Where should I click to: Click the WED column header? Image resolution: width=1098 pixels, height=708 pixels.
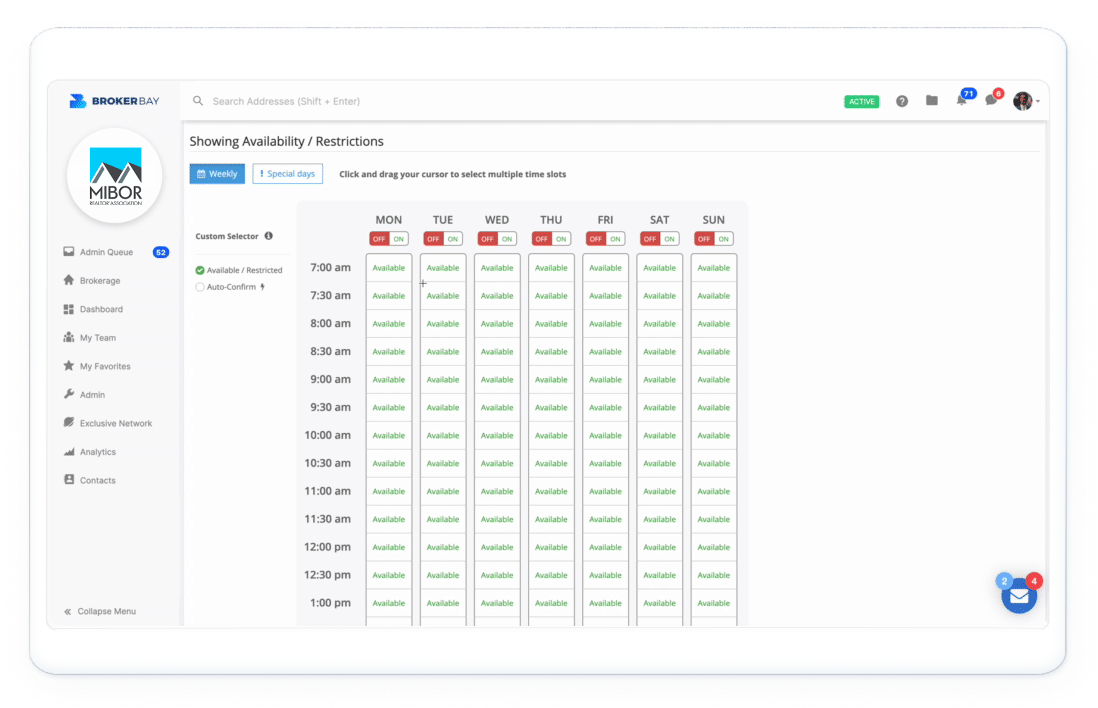[x=497, y=220]
